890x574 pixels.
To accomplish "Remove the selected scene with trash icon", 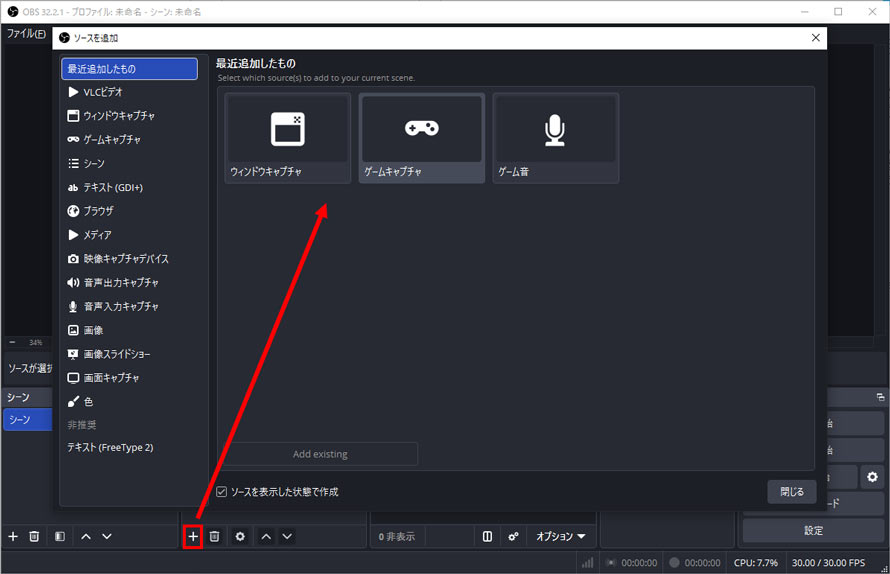I will pyautogui.click(x=34, y=537).
